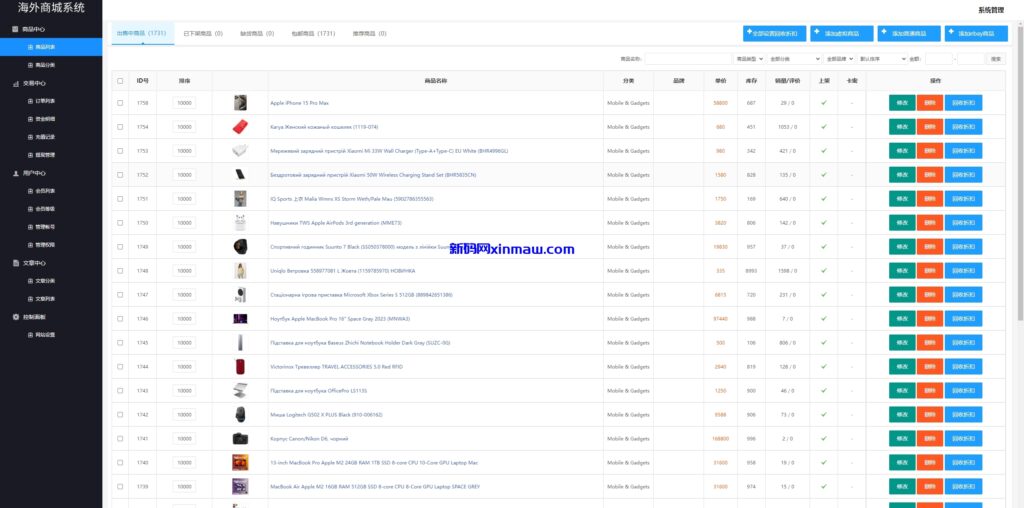The height and width of the screenshot is (508, 1024).
Task: Switch to the 已下架商品 tab
Action: tap(203, 33)
